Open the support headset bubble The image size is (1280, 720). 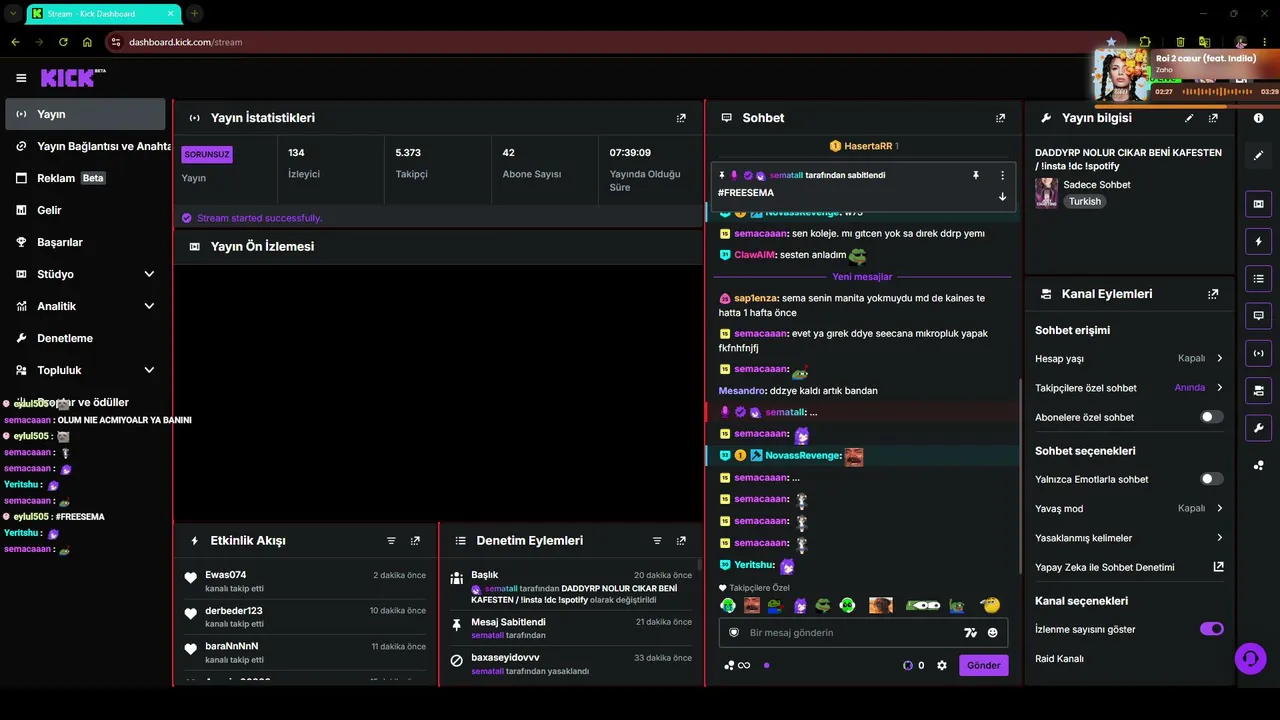(x=1249, y=657)
